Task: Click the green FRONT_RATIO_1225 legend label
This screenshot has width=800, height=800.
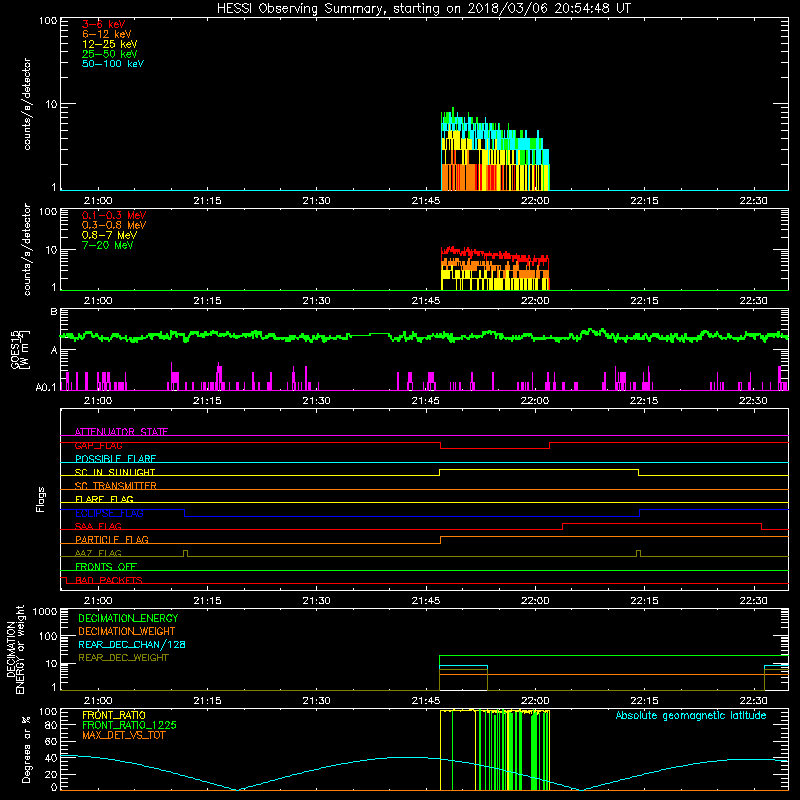Action: click(x=129, y=725)
